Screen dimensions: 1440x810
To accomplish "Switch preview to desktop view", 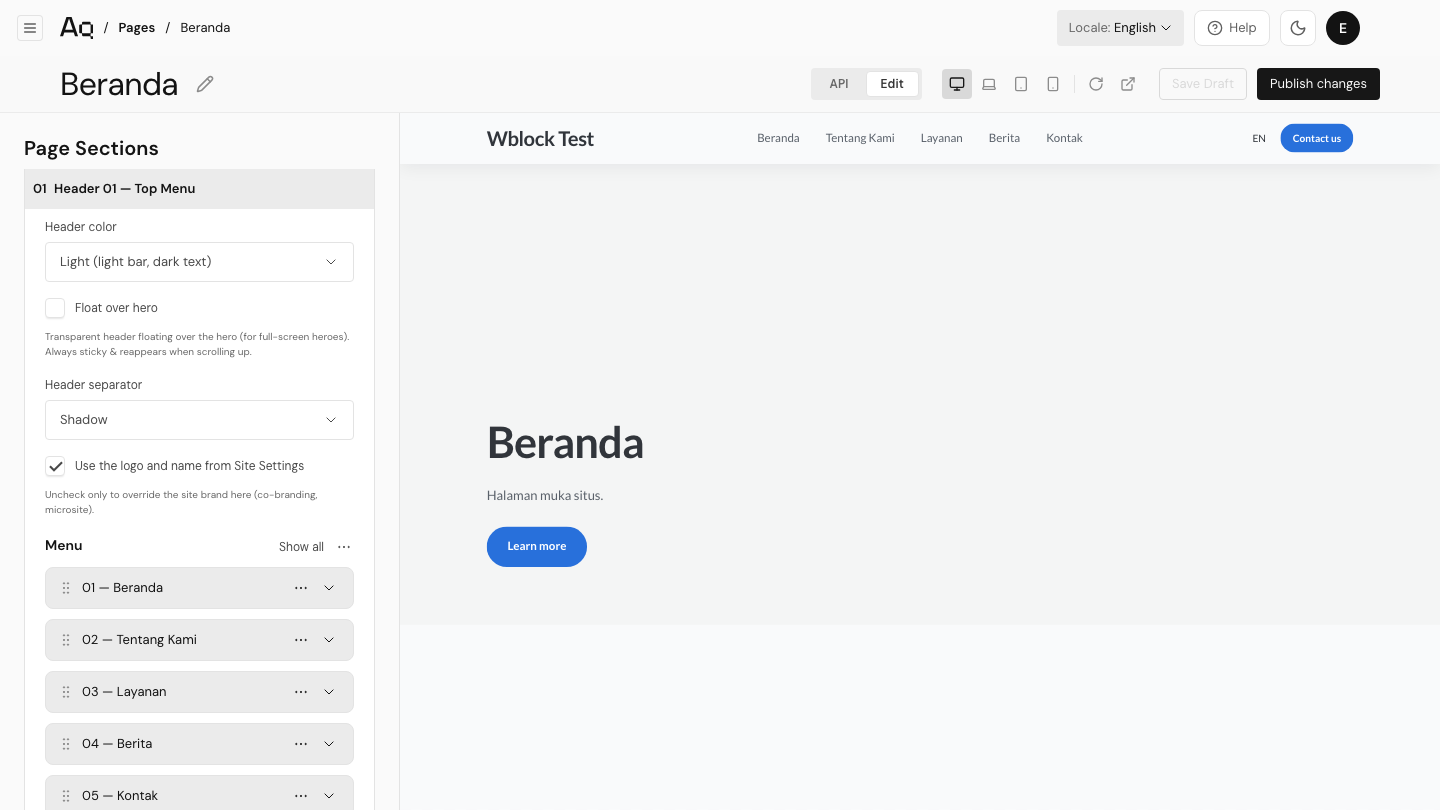I will [957, 84].
